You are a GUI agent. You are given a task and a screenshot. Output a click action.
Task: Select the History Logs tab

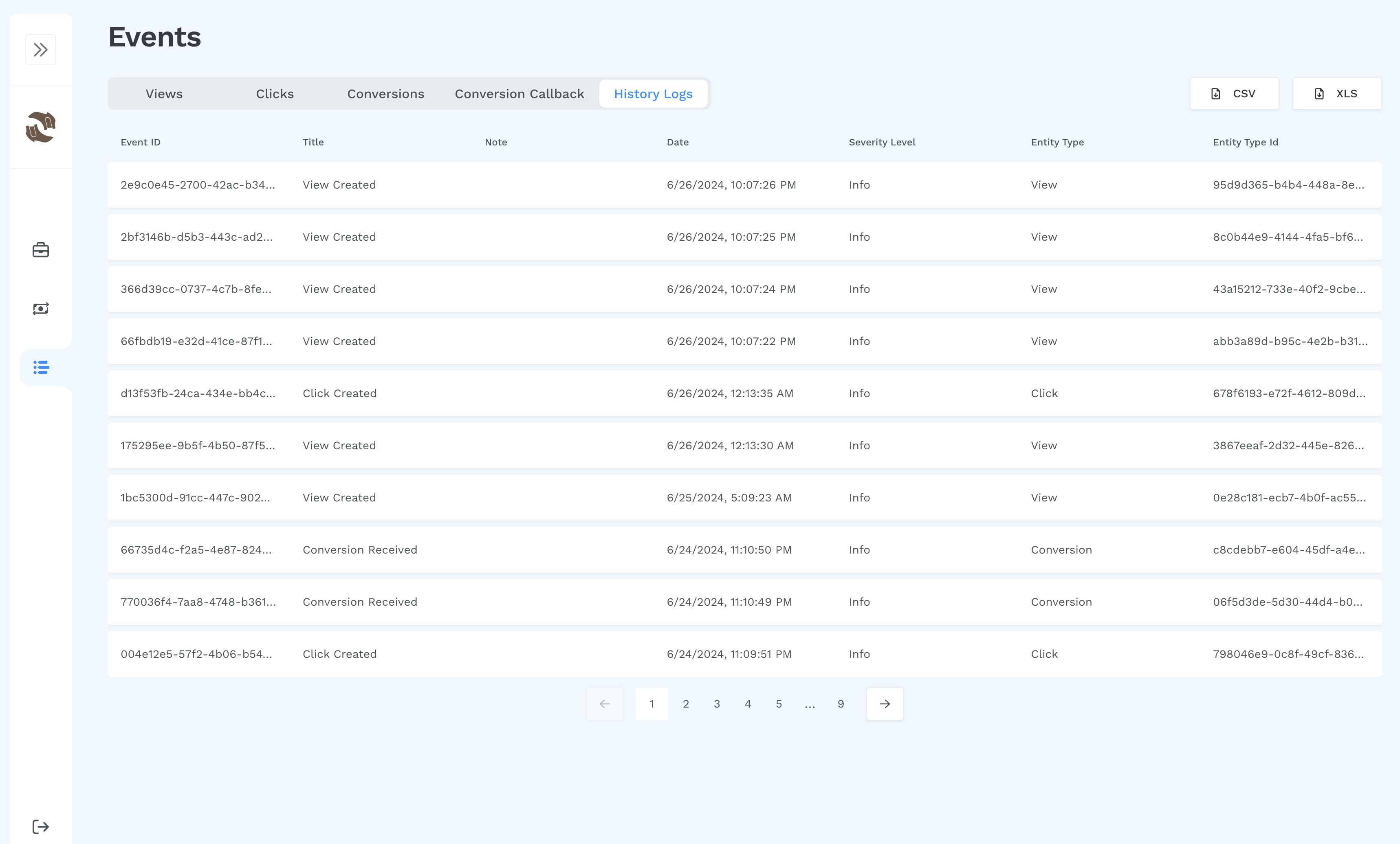coord(654,94)
